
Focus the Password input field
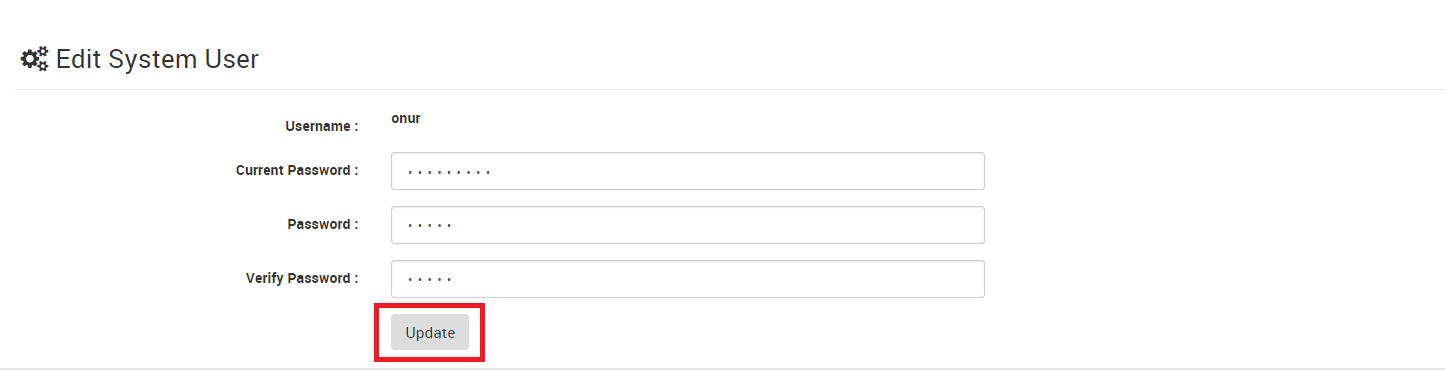coord(688,225)
